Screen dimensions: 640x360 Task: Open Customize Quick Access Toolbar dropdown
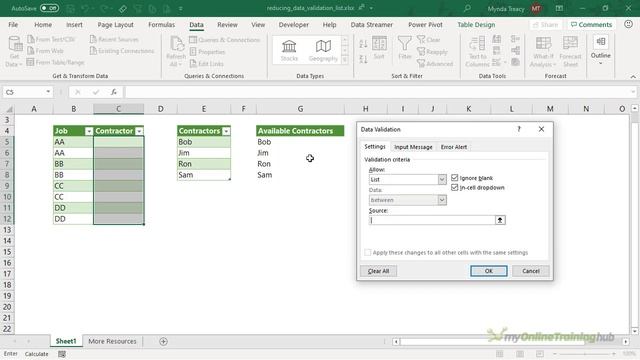click(180, 8)
